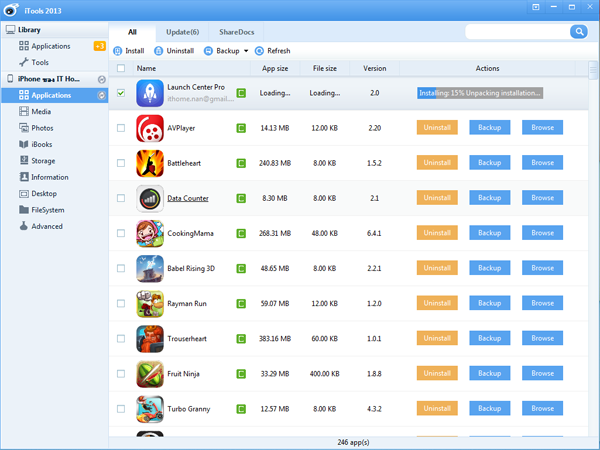Switch to the Update(6) tab
The height and width of the screenshot is (450, 600).
(182, 32)
